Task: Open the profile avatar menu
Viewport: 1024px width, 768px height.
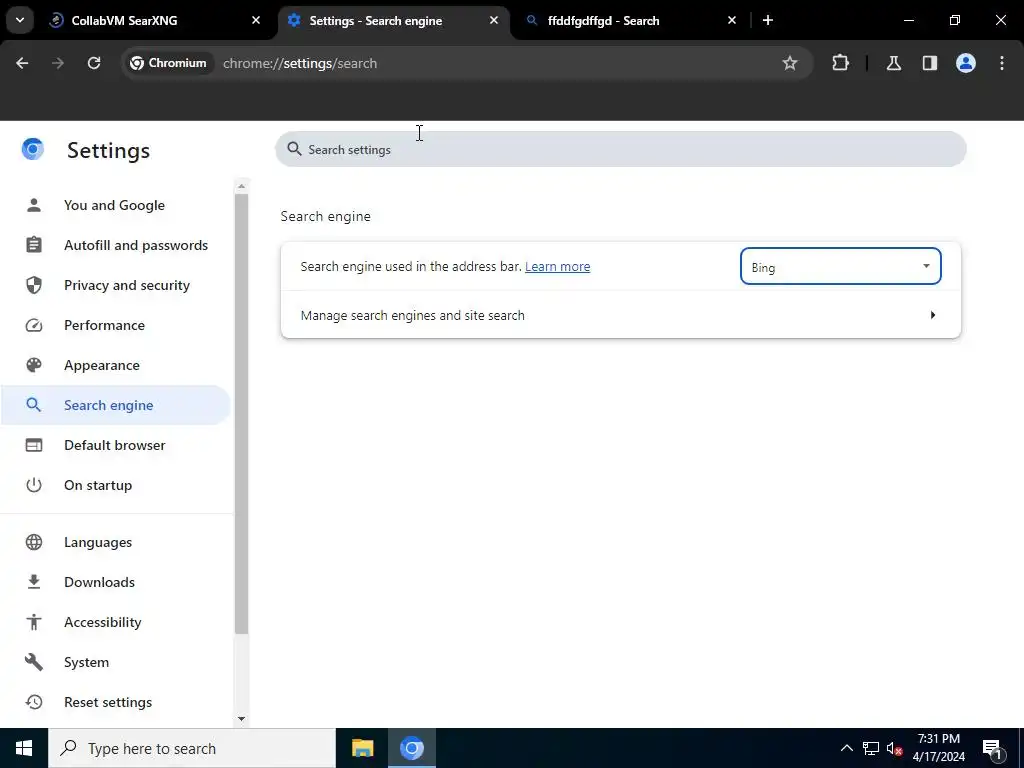Action: click(x=966, y=63)
